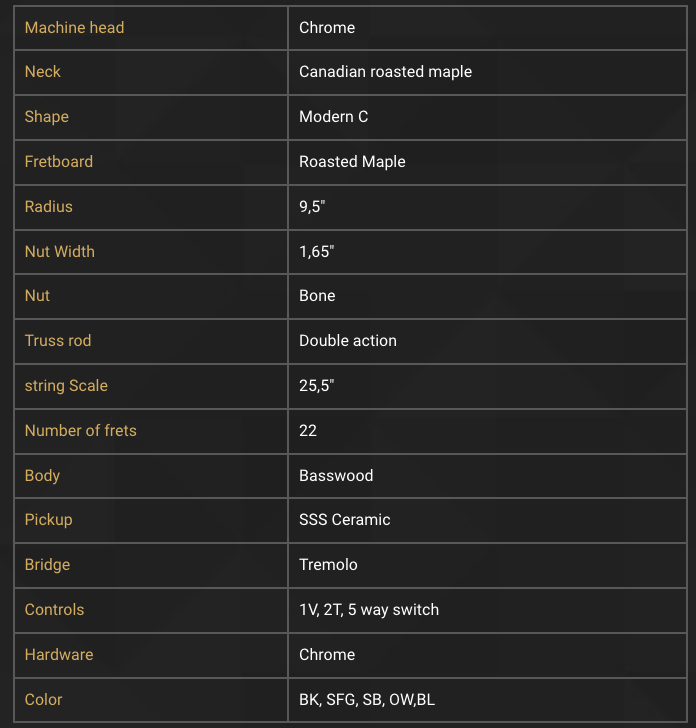
Task: Click the Fretboard label
Action: [59, 162]
